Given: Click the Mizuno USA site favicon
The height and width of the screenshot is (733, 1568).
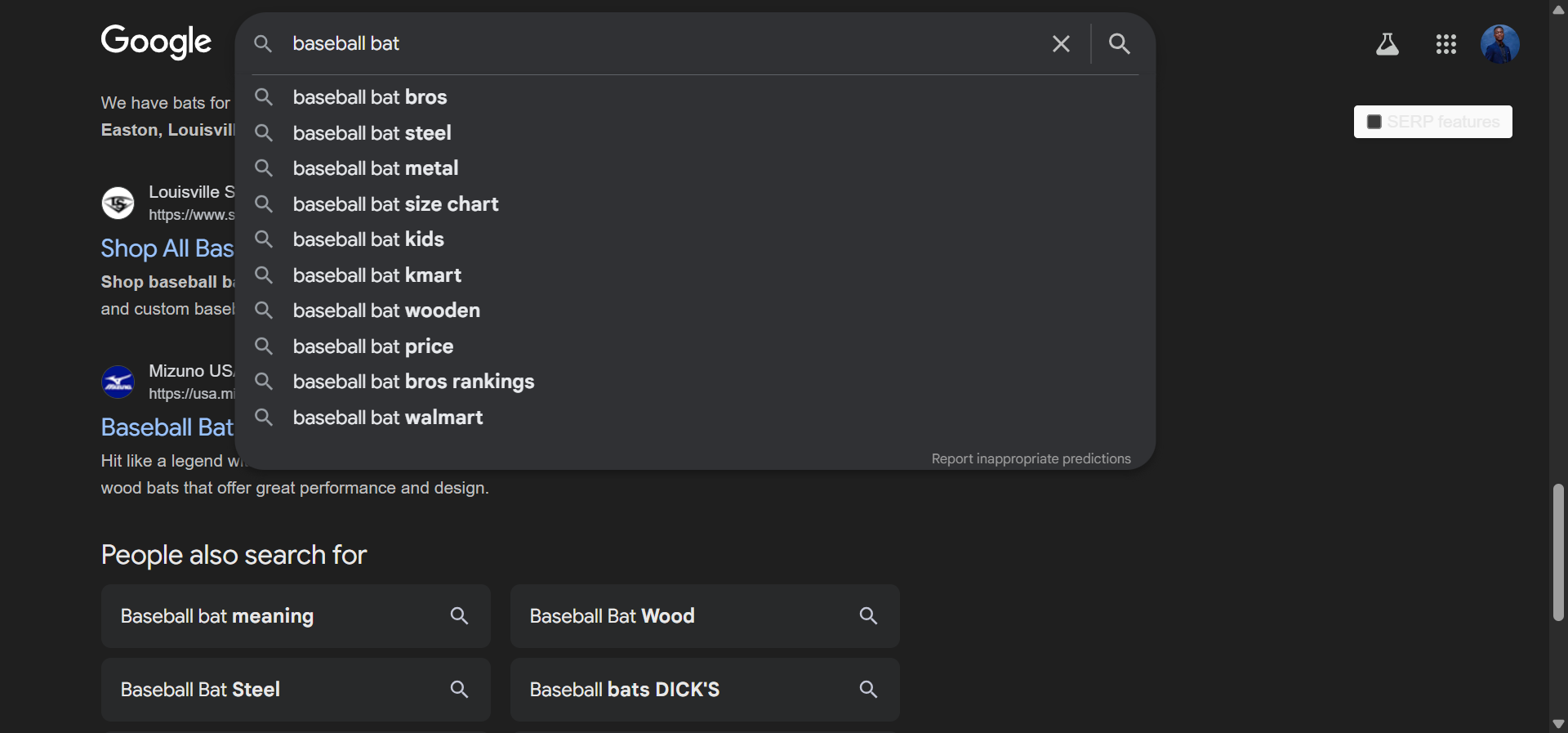Looking at the screenshot, I should (x=118, y=382).
